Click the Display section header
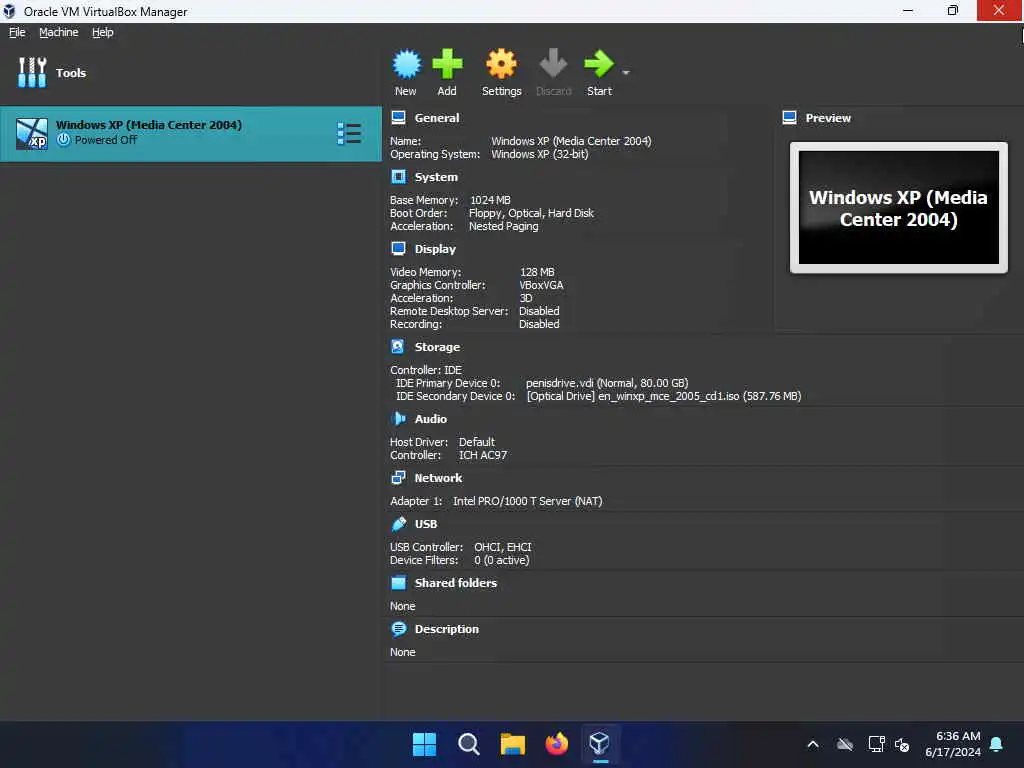The width and height of the screenshot is (1024, 768). (x=435, y=249)
